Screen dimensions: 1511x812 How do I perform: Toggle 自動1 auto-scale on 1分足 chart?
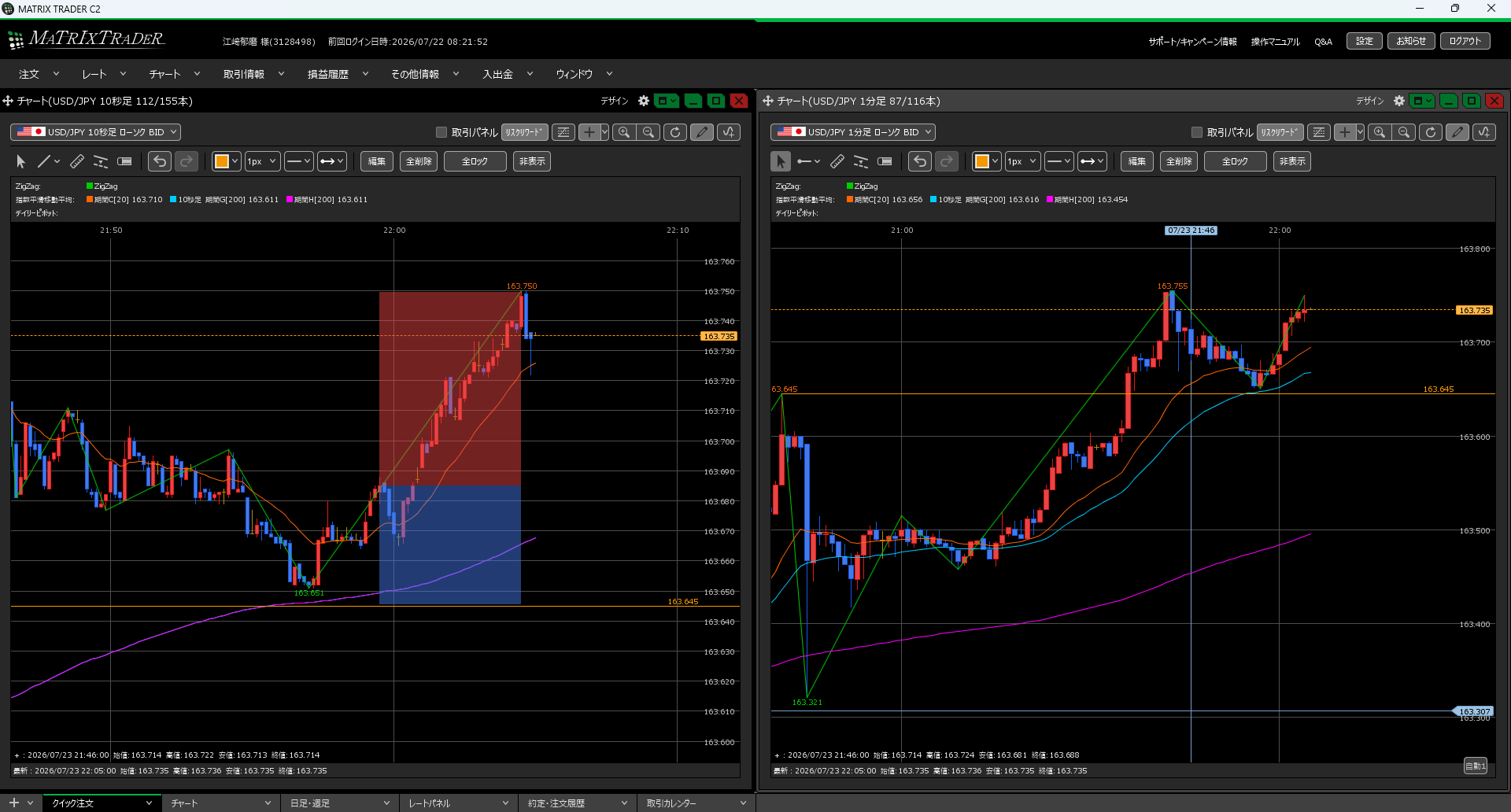pyautogui.click(x=1476, y=766)
